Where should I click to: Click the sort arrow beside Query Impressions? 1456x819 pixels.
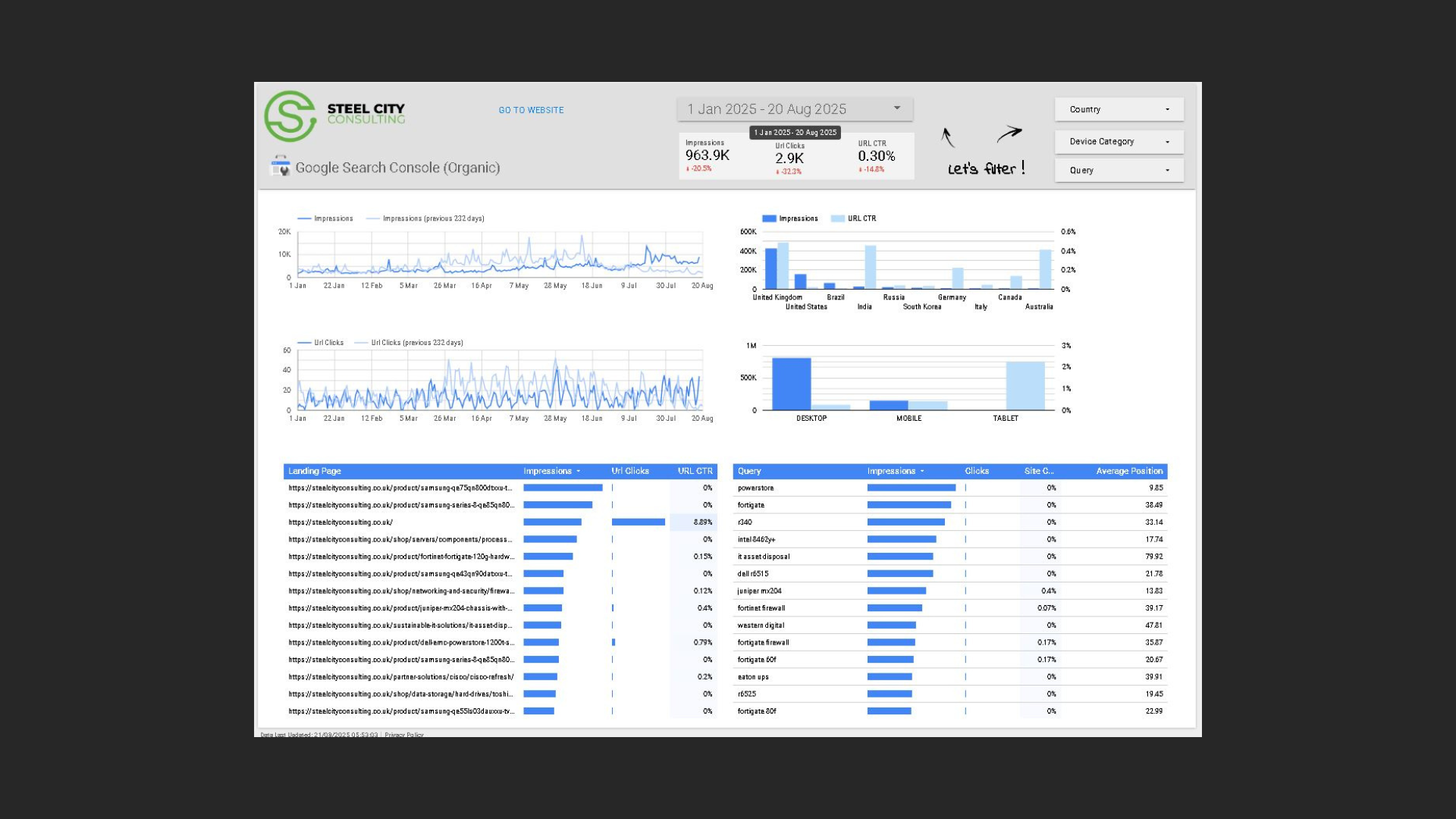922,472
